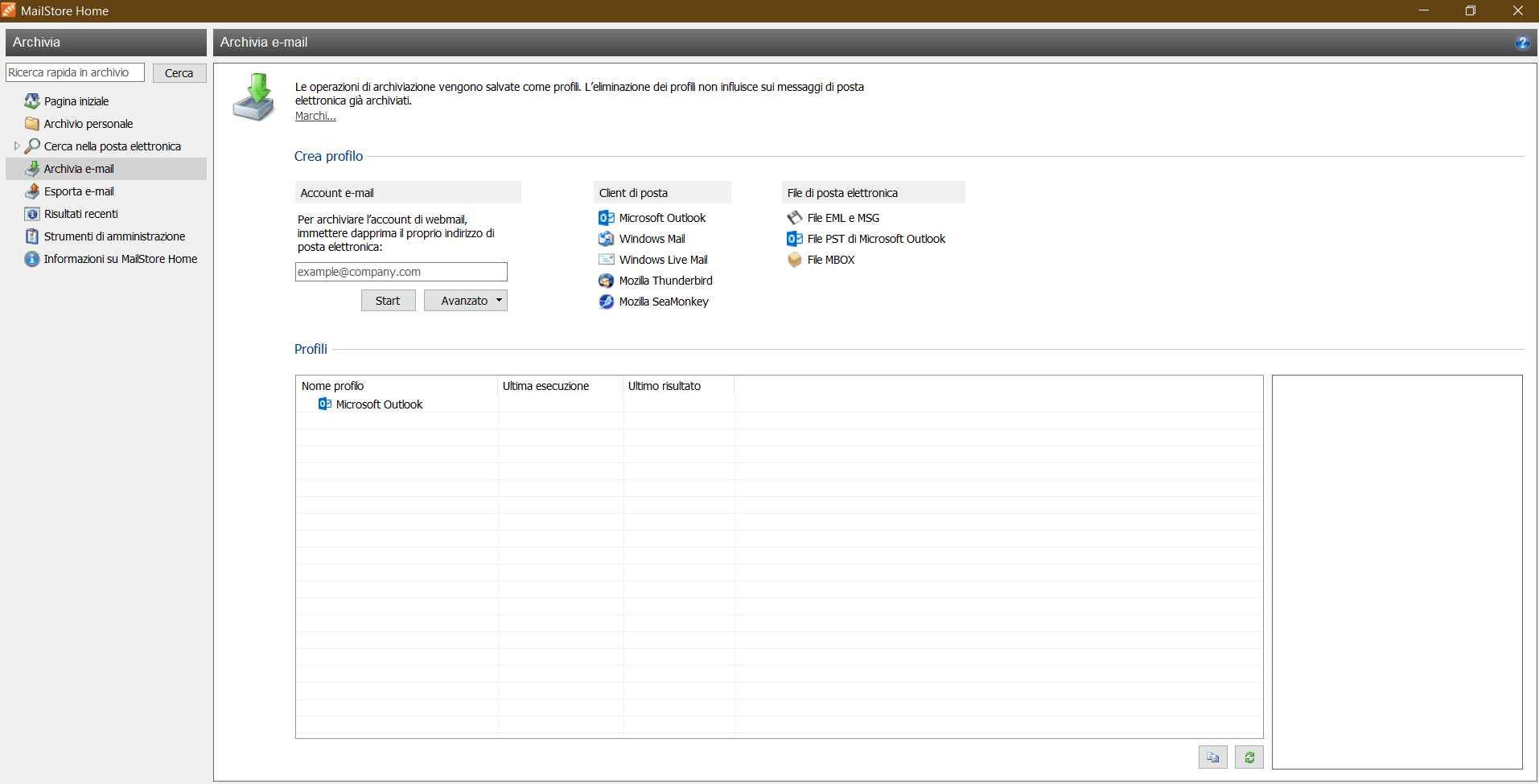Click the Microsoft Outlook client link

662,218
